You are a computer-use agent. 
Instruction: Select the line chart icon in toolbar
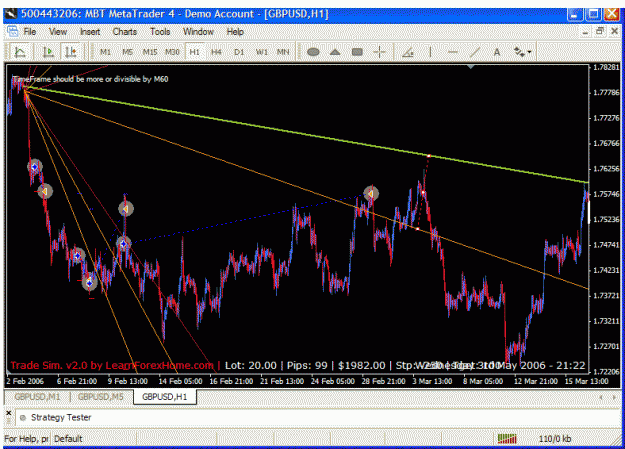point(20,52)
